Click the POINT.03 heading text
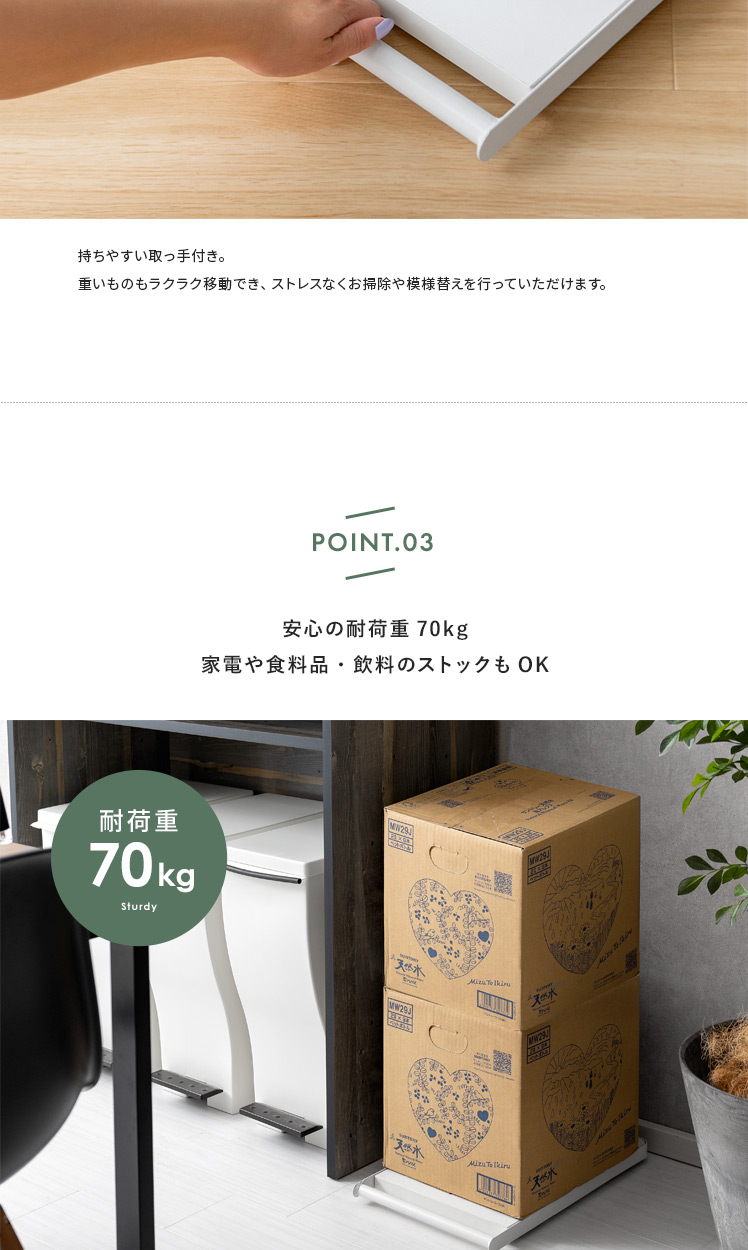Screen dimensions: 748x1250 tap(373, 543)
